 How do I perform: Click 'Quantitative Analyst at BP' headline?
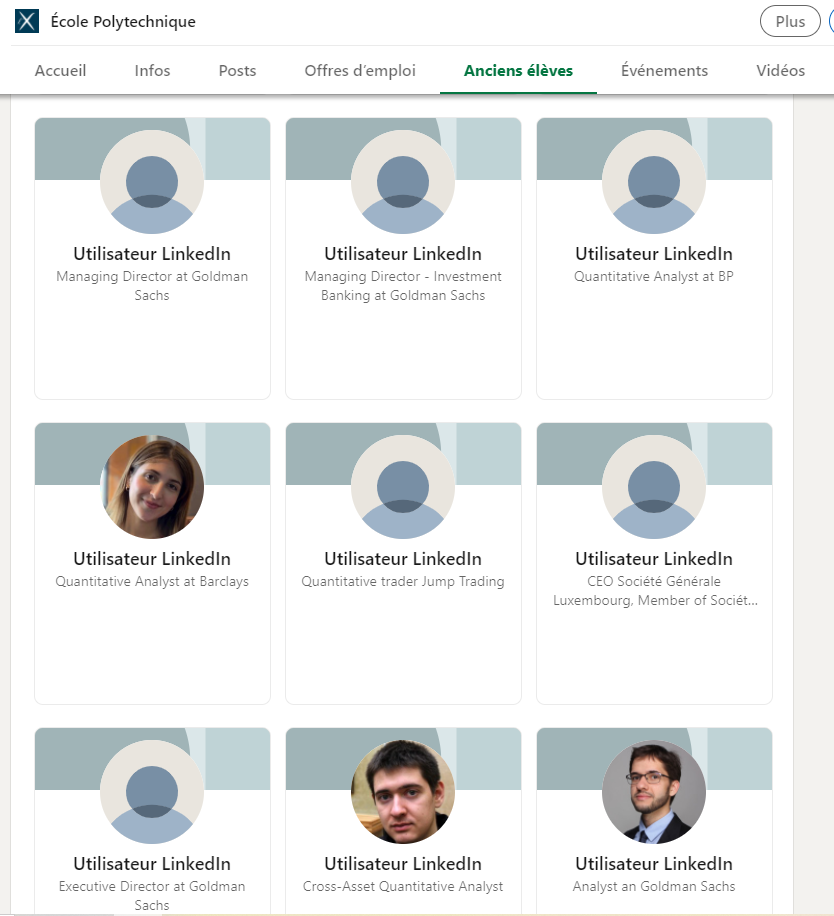(x=654, y=276)
